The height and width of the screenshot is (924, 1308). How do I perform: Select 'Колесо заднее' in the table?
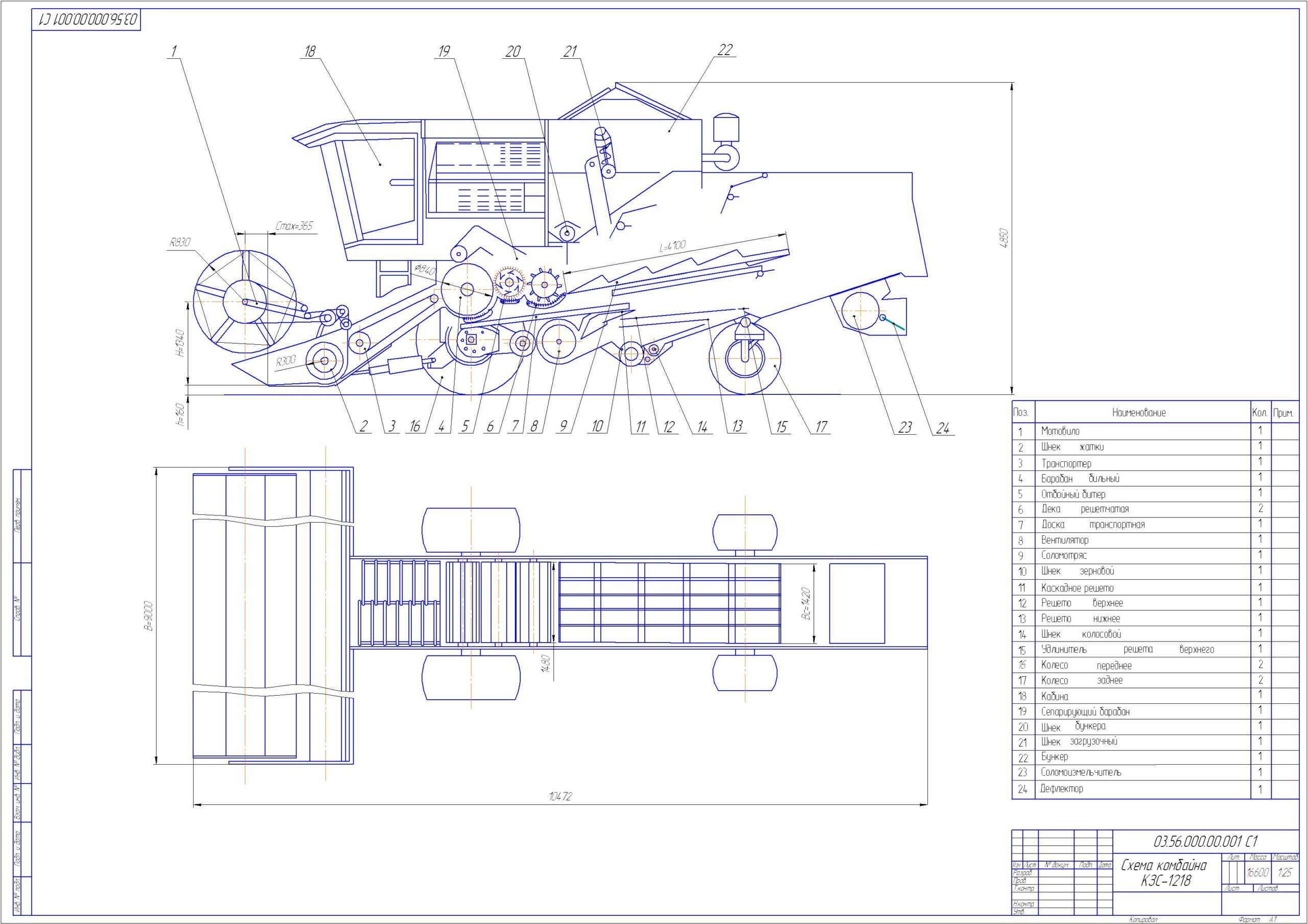1155,680
